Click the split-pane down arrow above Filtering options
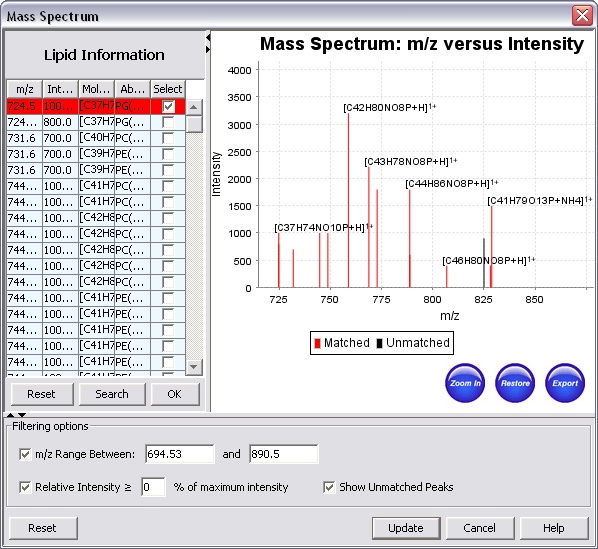Screen dimensions: 598x549 coord(22,415)
